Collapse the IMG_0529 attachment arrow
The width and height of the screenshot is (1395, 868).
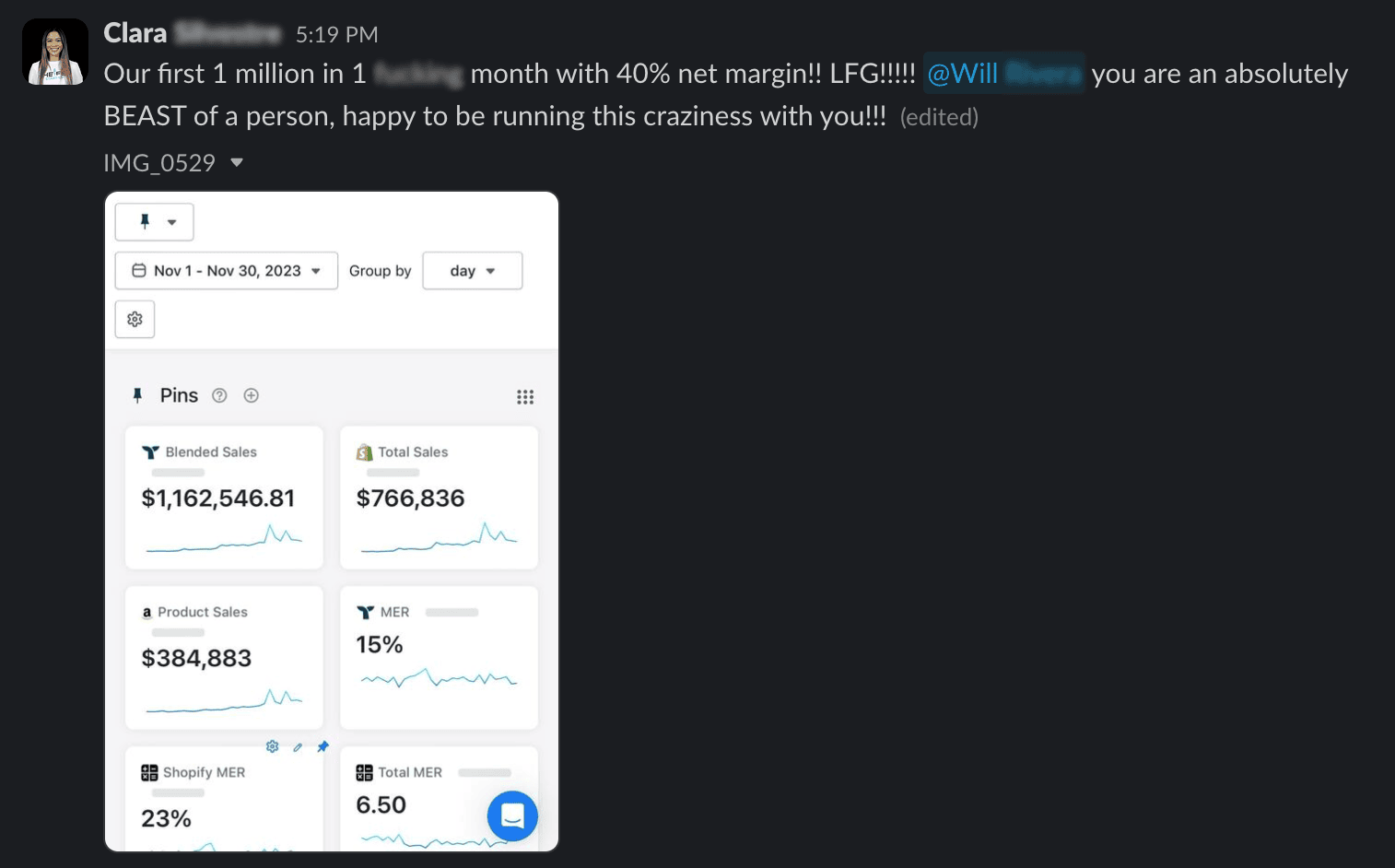click(x=237, y=163)
